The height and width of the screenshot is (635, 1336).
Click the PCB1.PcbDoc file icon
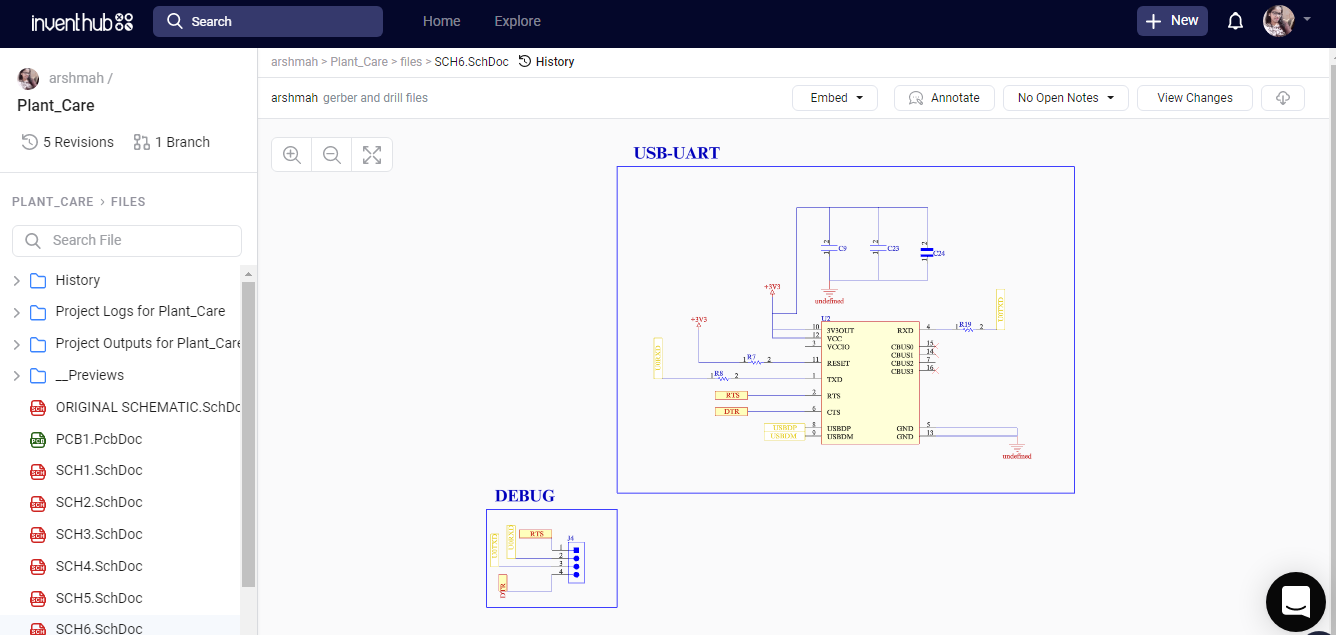coord(38,439)
